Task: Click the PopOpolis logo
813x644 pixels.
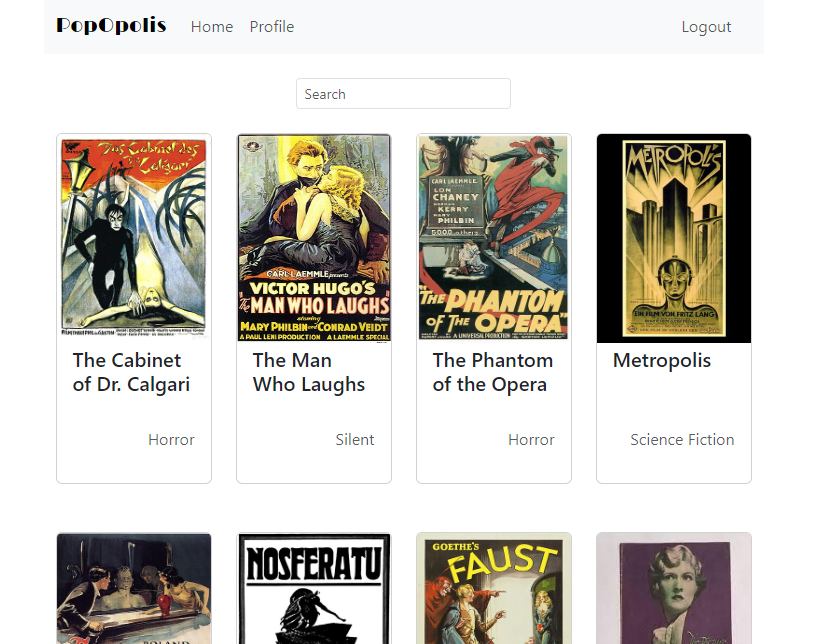Action: (x=110, y=25)
